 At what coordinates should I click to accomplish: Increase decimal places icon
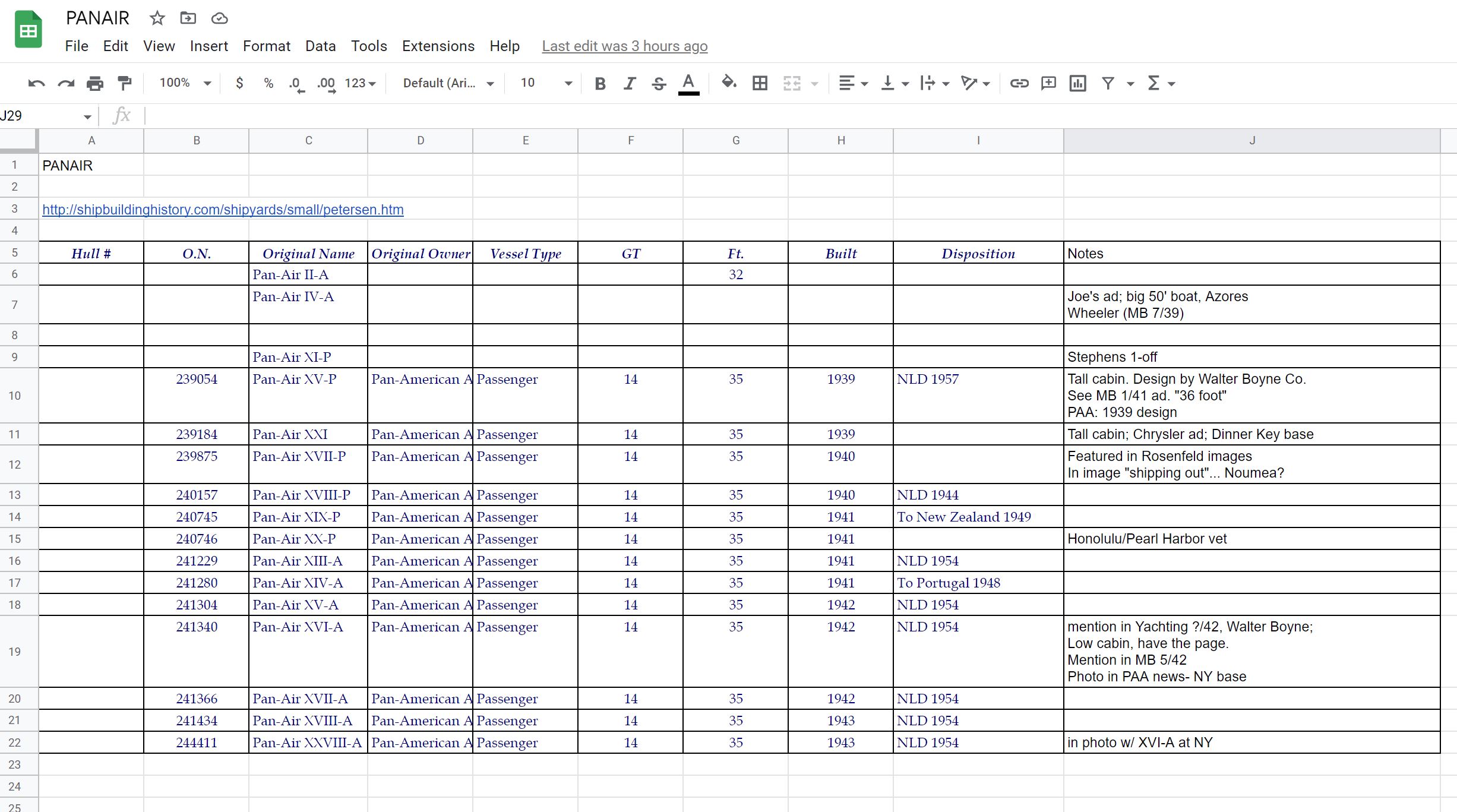coord(326,84)
